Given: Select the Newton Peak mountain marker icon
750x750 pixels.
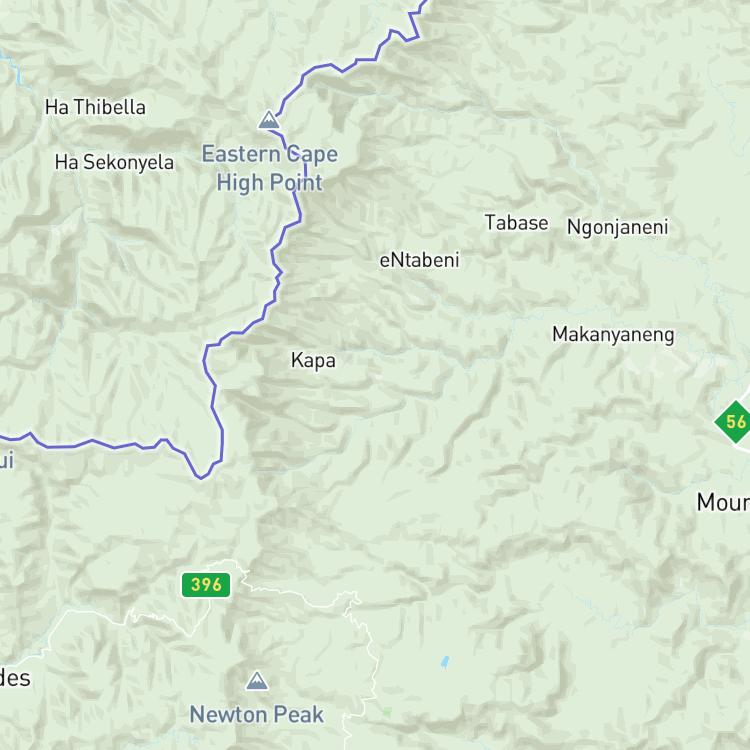Looking at the screenshot, I should coord(257,681).
